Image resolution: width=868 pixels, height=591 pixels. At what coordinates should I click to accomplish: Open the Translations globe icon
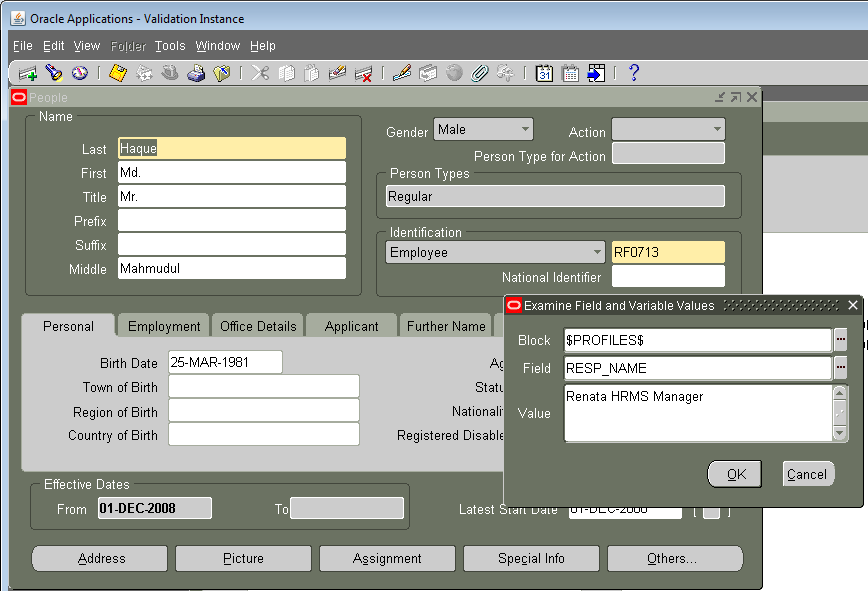coord(453,72)
